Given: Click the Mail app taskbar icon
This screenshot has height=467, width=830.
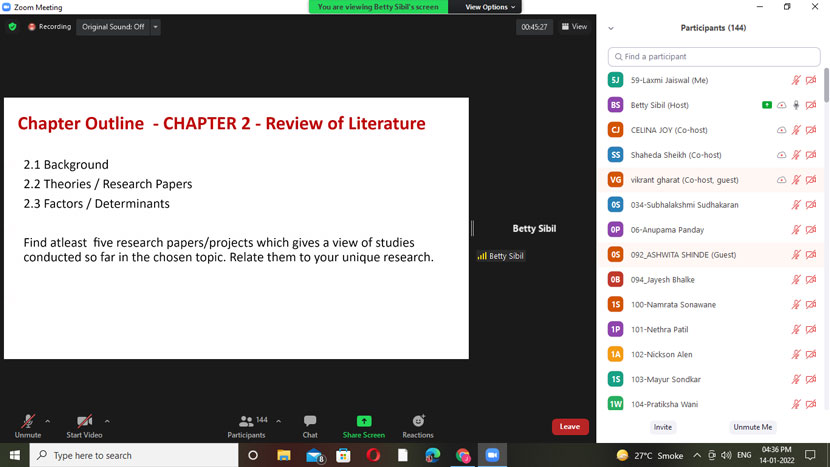Looking at the screenshot, I should (313, 455).
